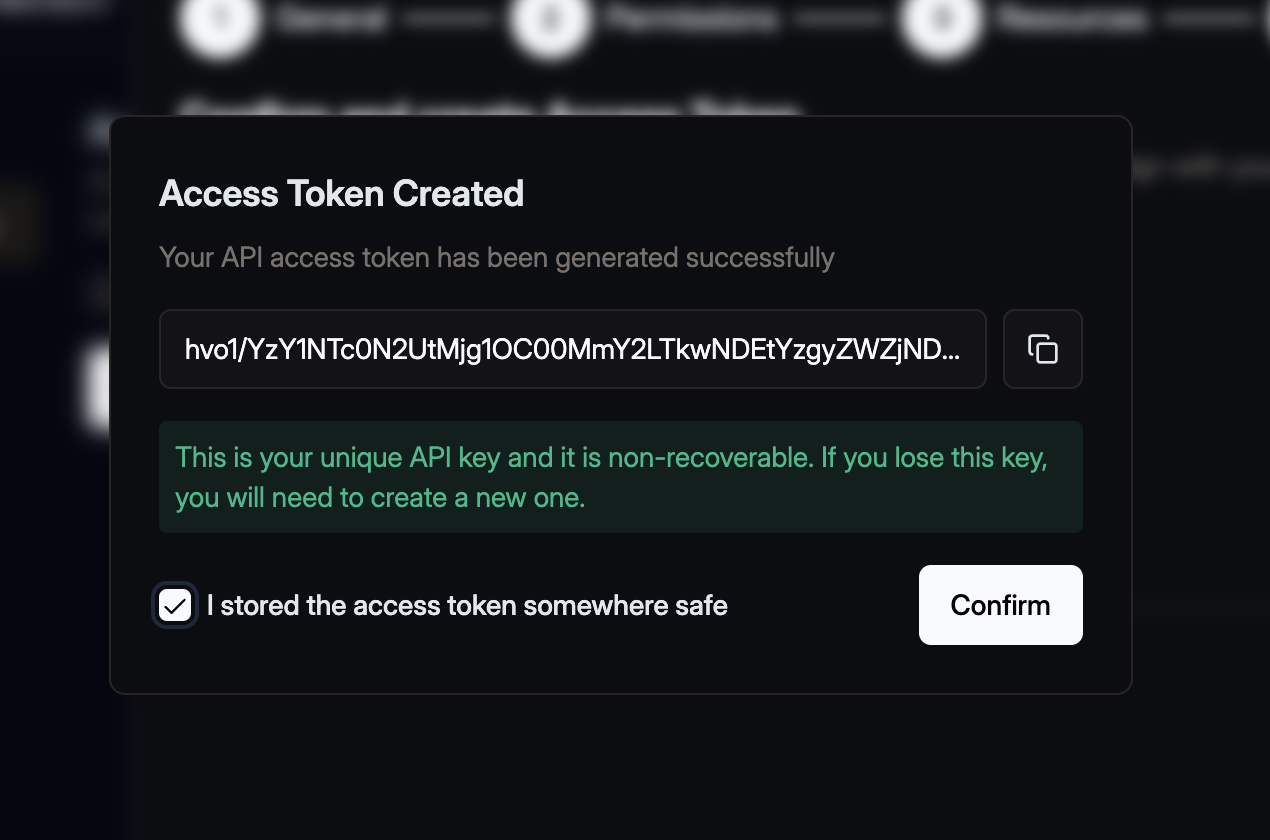This screenshot has width=1270, height=840.
Task: Click the General step circle icon
Action: click(x=219, y=20)
